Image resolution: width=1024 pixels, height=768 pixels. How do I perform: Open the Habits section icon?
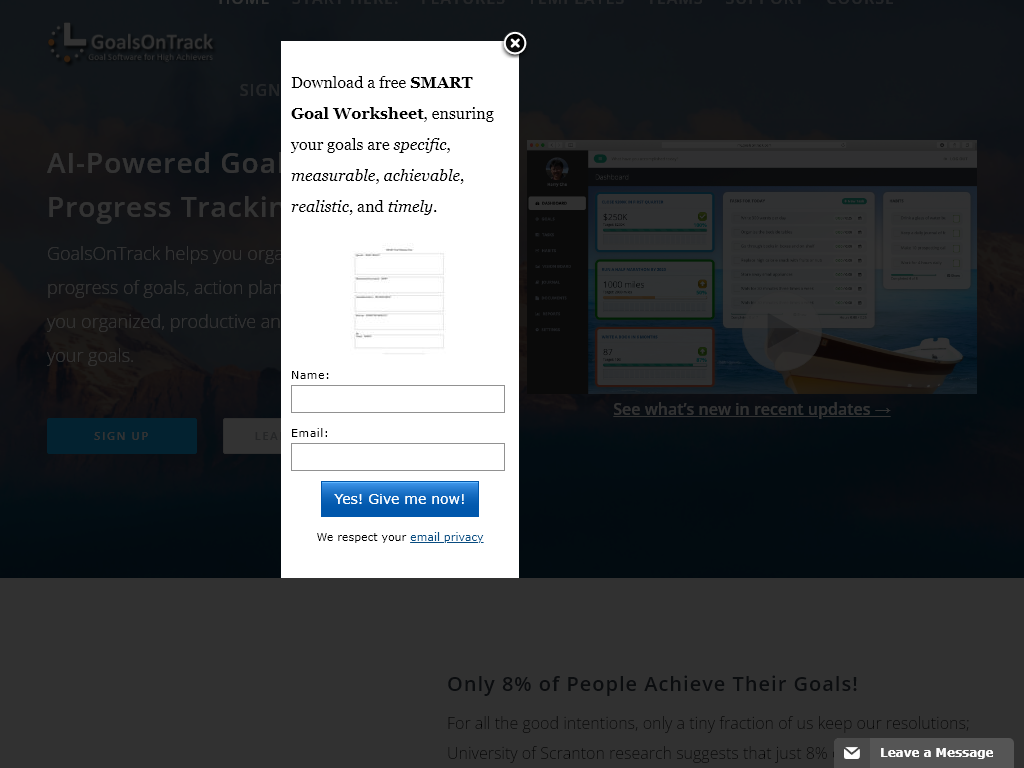[x=536, y=251]
